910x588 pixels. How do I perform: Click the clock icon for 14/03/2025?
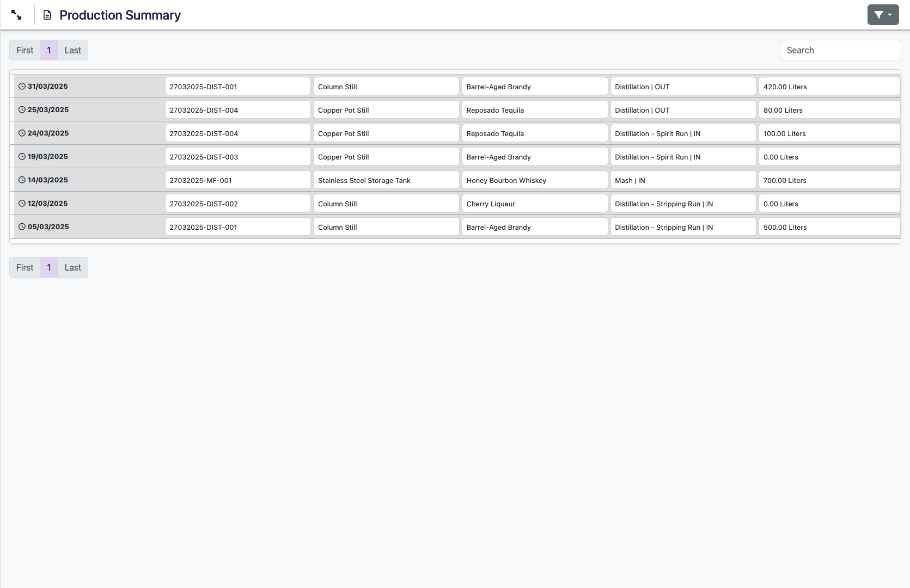(x=22, y=180)
